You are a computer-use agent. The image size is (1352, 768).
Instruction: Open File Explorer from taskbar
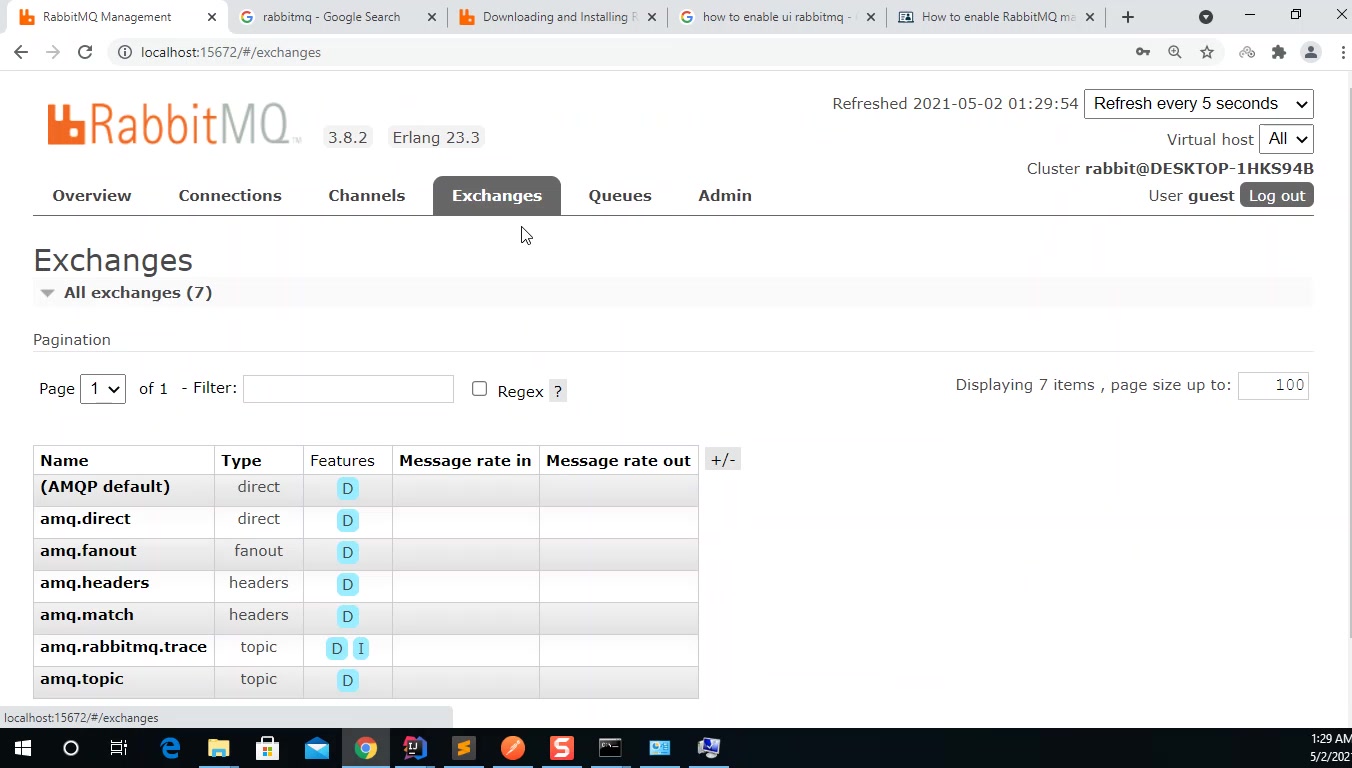pos(218,748)
